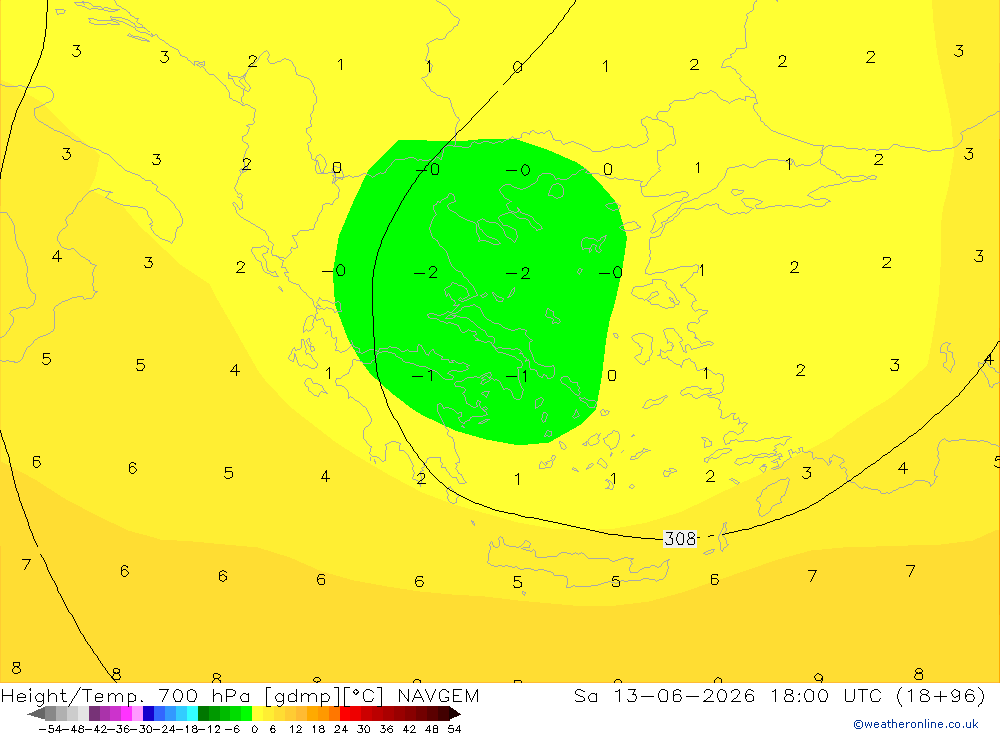Click the legend label '48'

tap(432, 729)
